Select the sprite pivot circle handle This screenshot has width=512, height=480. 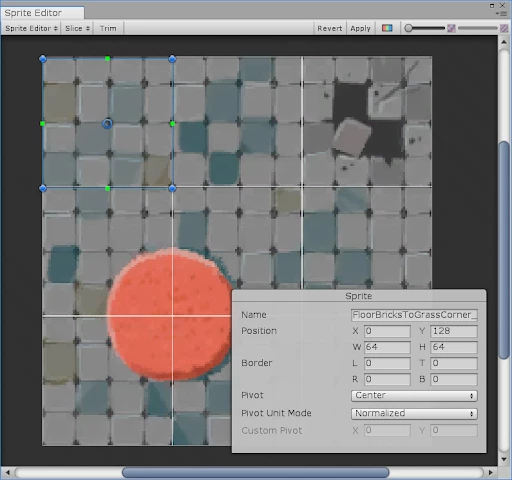tap(107, 124)
